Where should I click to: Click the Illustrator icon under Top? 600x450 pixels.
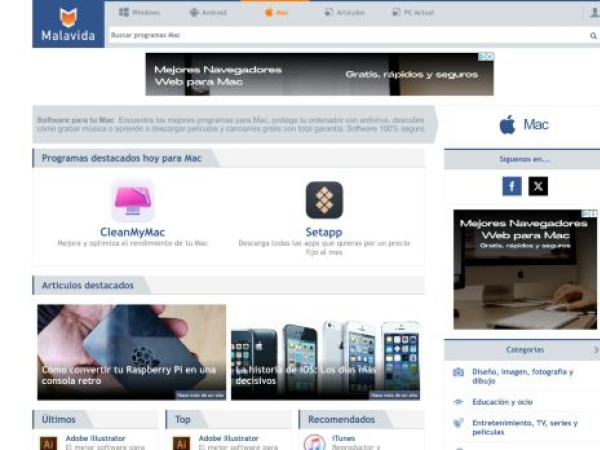pyautogui.click(x=181, y=443)
